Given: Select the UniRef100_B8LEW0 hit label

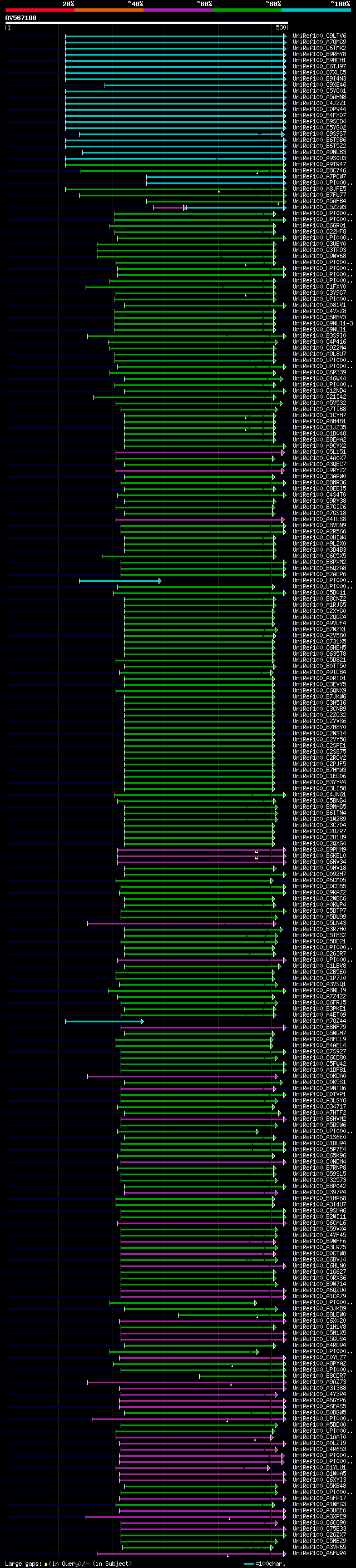Looking at the screenshot, I should coord(319,1314).
